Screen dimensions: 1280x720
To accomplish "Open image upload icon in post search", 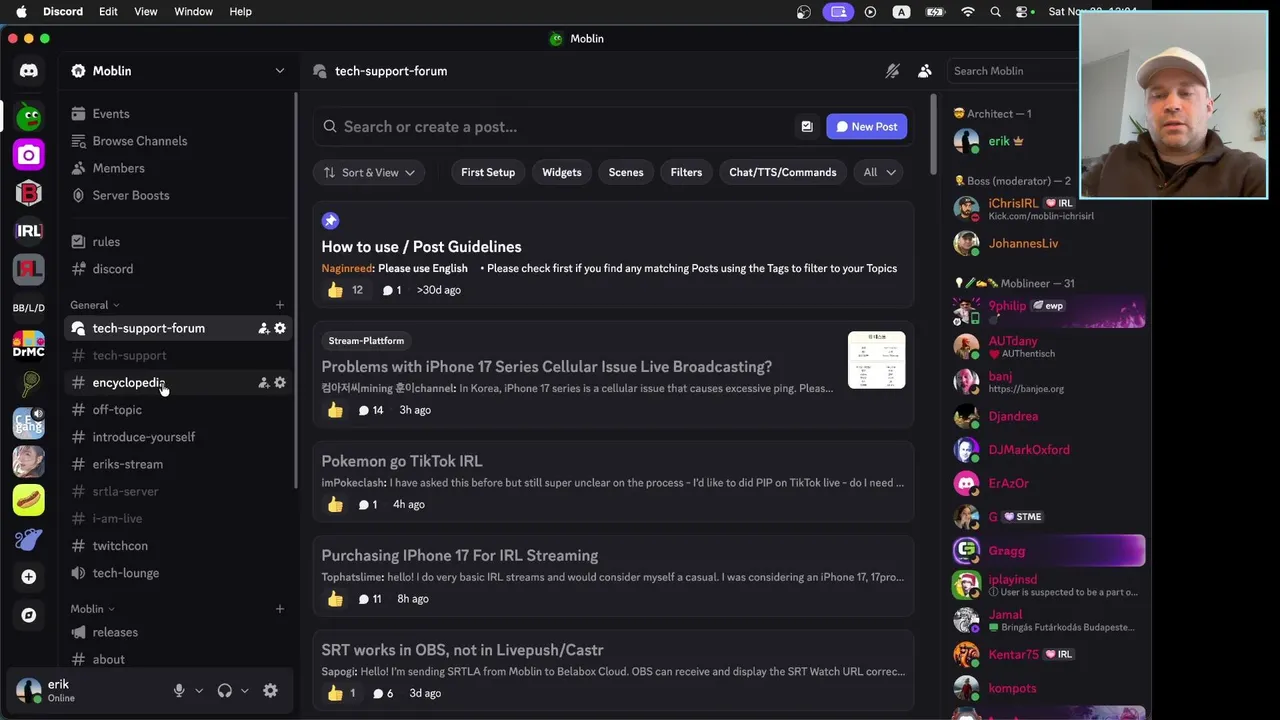I will [x=807, y=126].
